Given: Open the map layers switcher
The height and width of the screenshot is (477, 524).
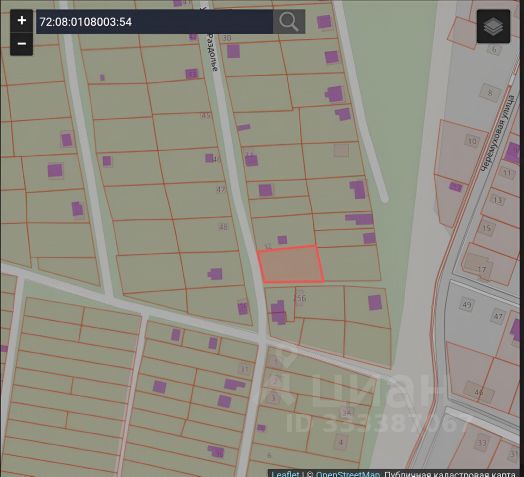Looking at the screenshot, I should [x=493, y=26].
